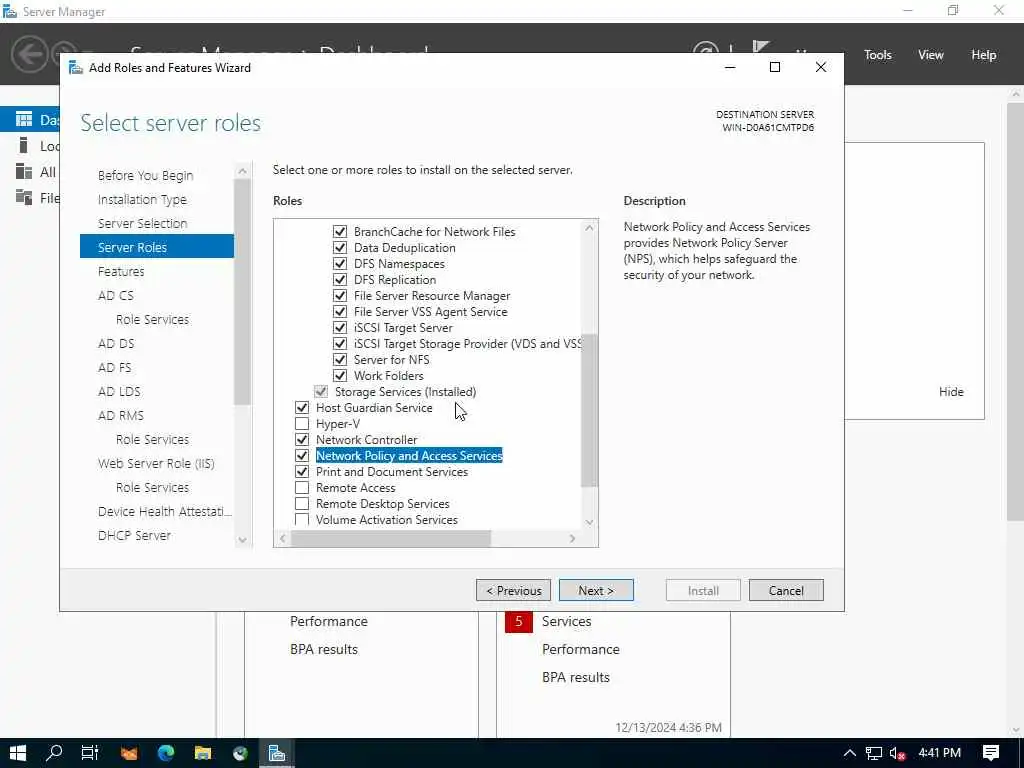Click the roles list scroll right arrow

click(x=572, y=538)
